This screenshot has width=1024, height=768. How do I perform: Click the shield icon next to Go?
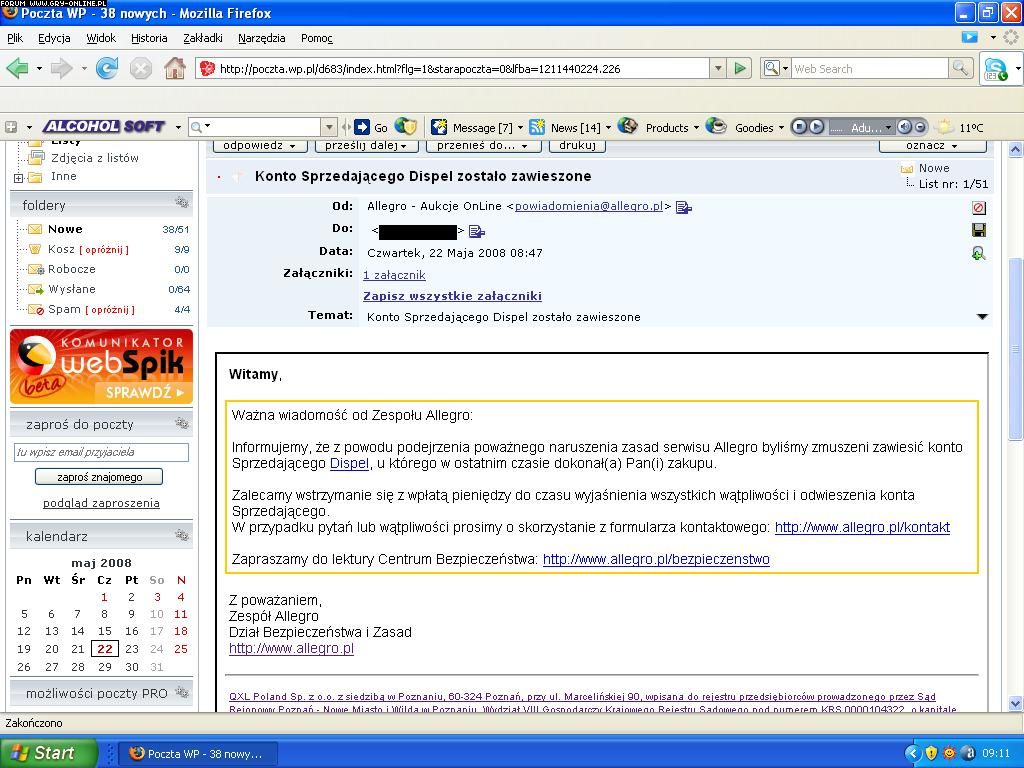coord(406,127)
